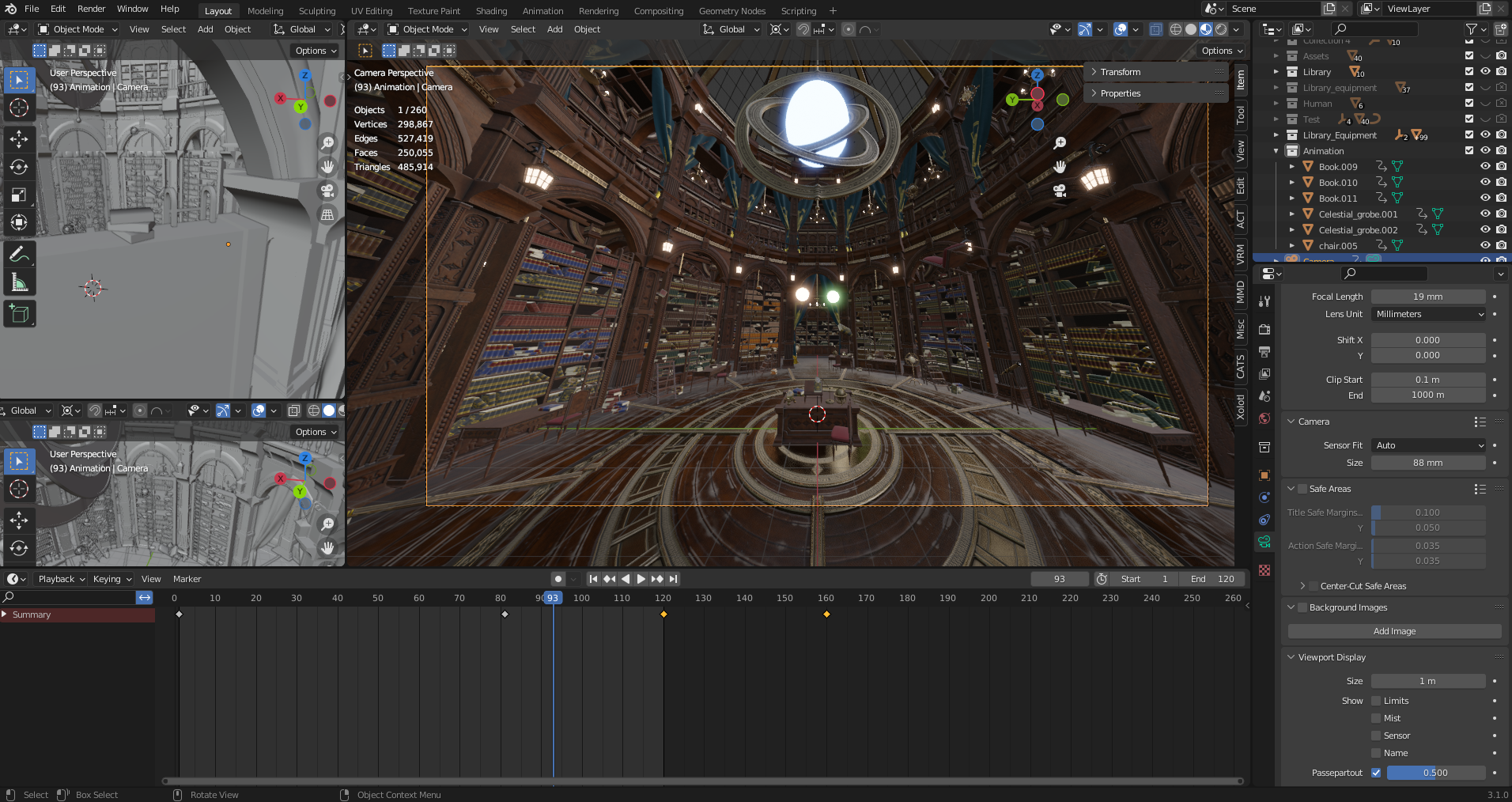1512x802 pixels.
Task: Enable the Background Images checkbox
Action: coord(1302,607)
